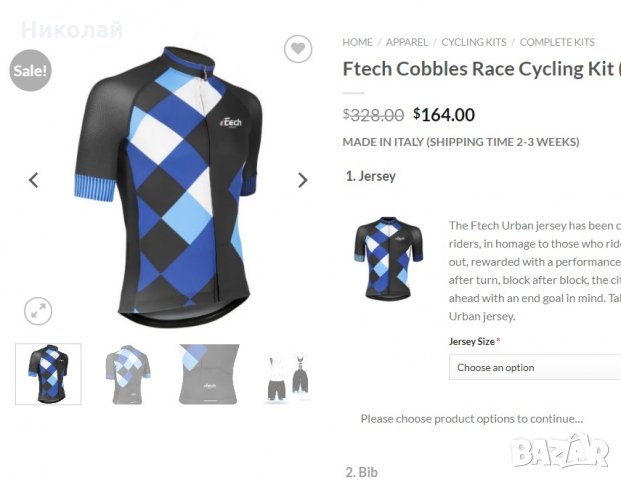Click the 1. Jersey section heading

coord(371,176)
